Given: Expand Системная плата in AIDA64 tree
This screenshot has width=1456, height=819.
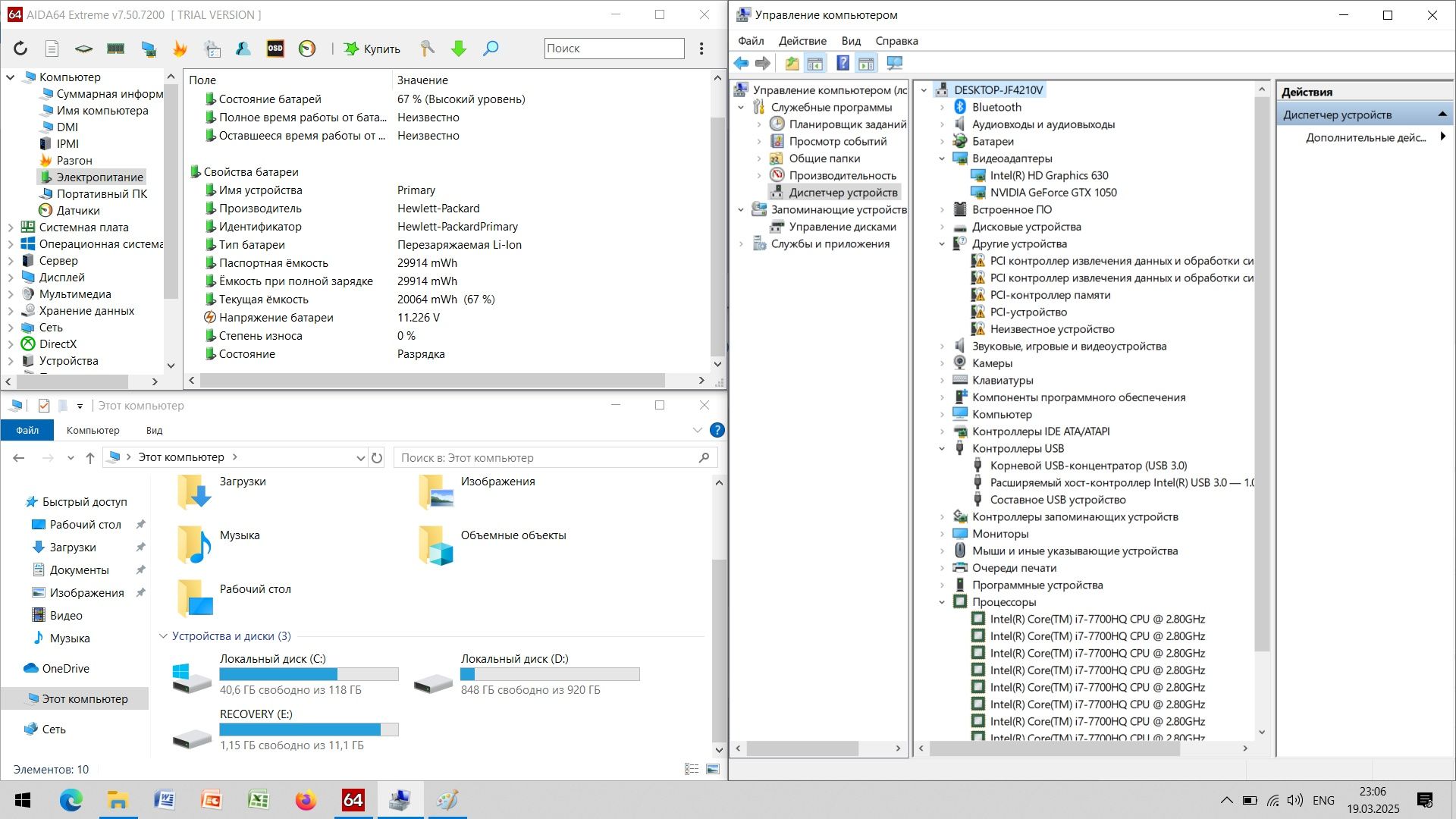Looking at the screenshot, I should [11, 227].
